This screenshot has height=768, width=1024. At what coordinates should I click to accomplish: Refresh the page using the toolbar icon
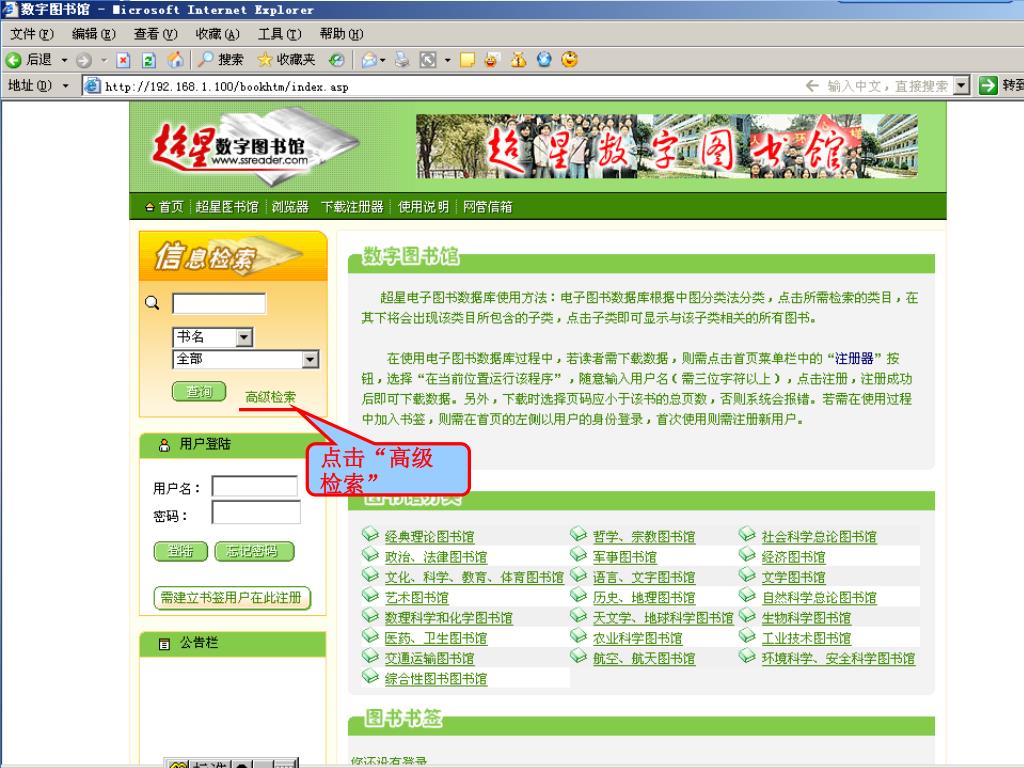[x=149, y=61]
